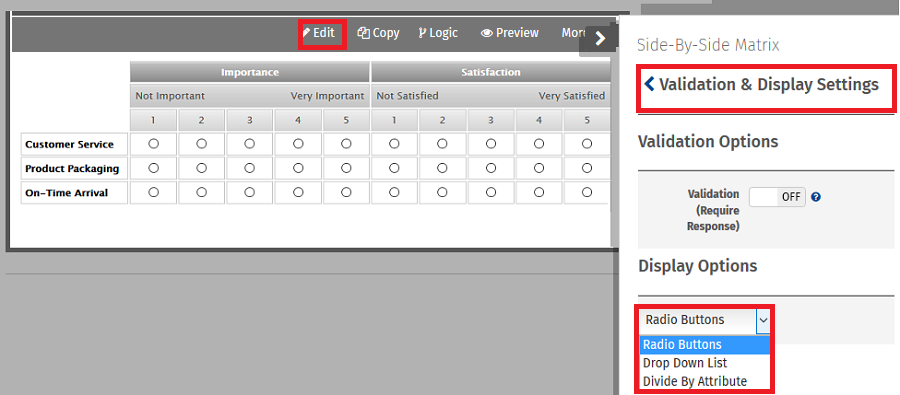Open the Radio Buttons display dropdown

click(x=705, y=320)
